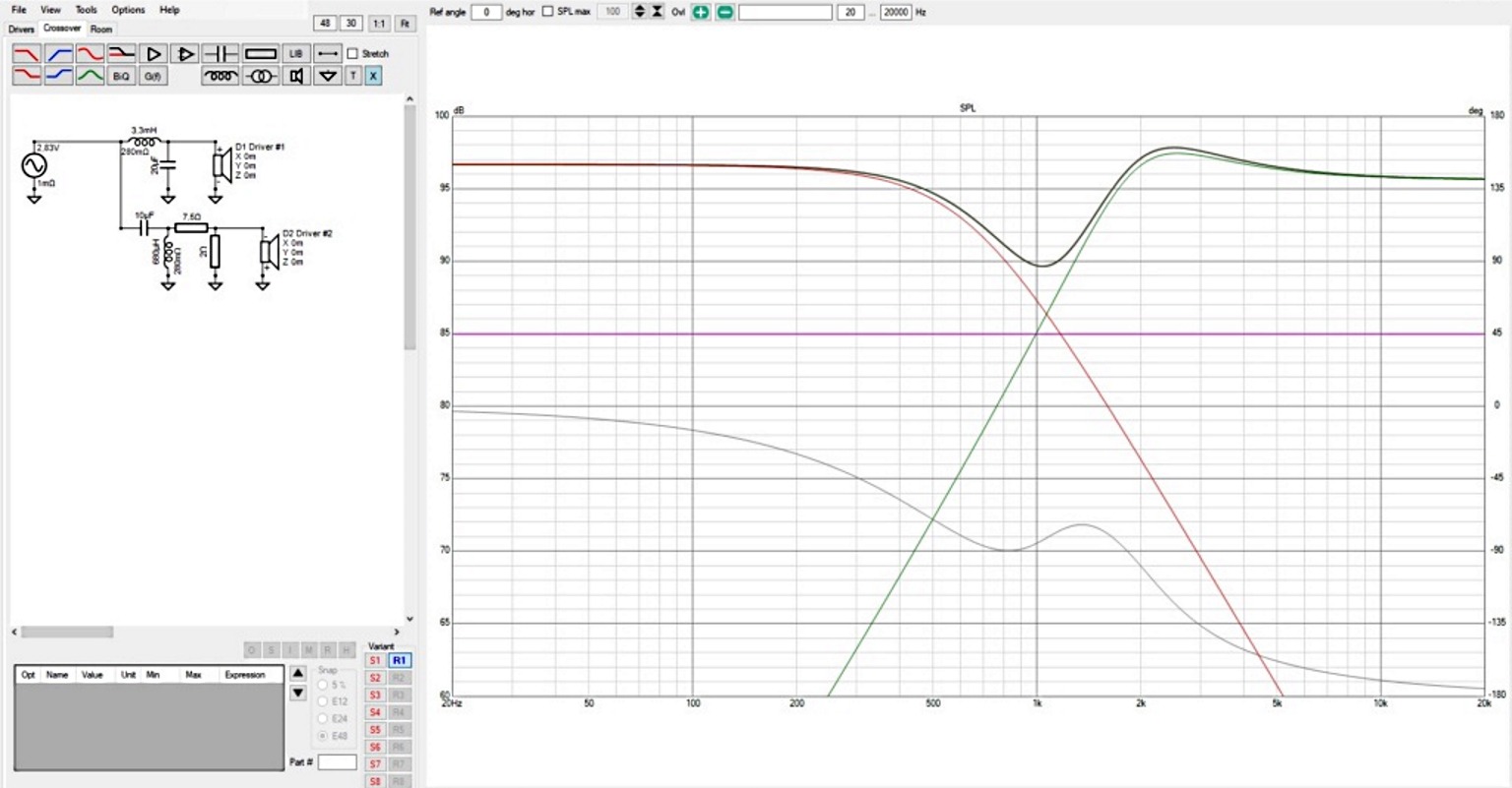Select the Crossover tab
This screenshot has width=1512, height=788.
pos(62,29)
